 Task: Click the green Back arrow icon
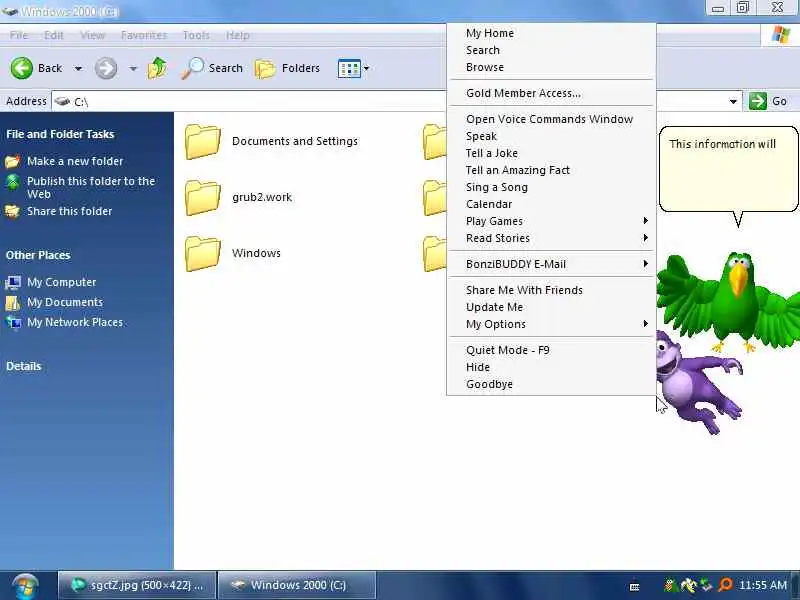pyautogui.click(x=21, y=68)
